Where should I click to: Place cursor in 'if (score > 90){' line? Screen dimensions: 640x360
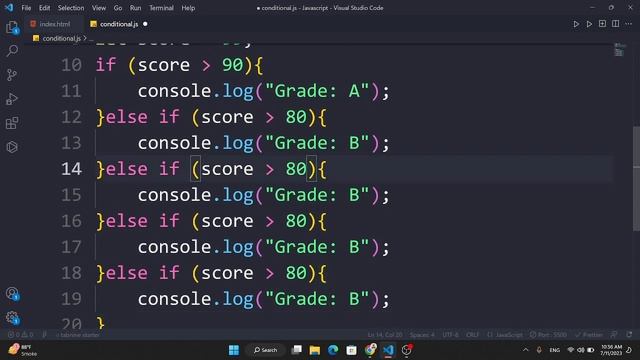click(179, 65)
